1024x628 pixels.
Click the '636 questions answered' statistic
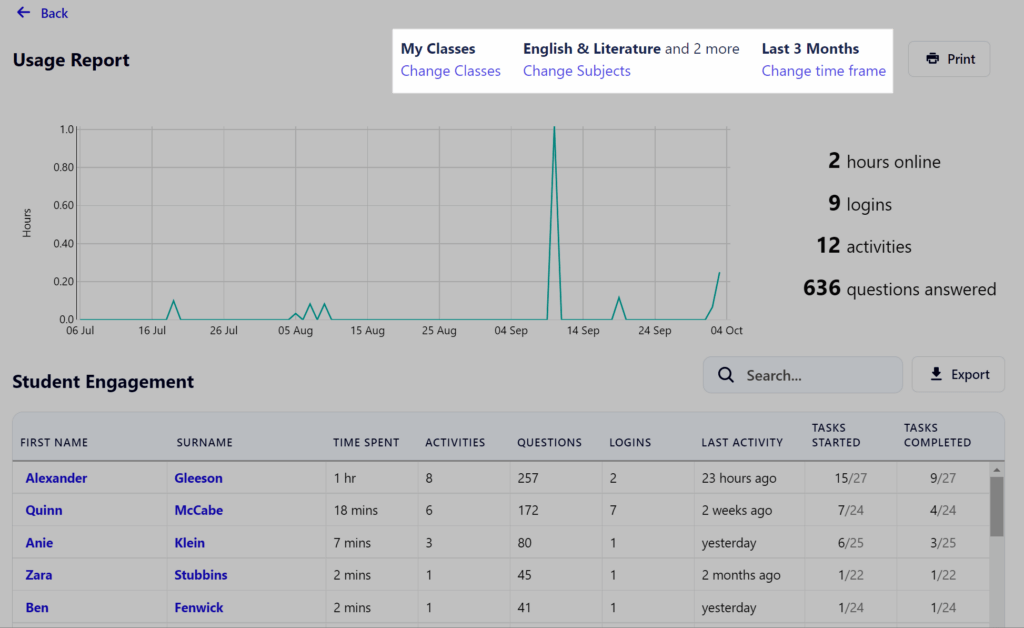click(x=899, y=288)
